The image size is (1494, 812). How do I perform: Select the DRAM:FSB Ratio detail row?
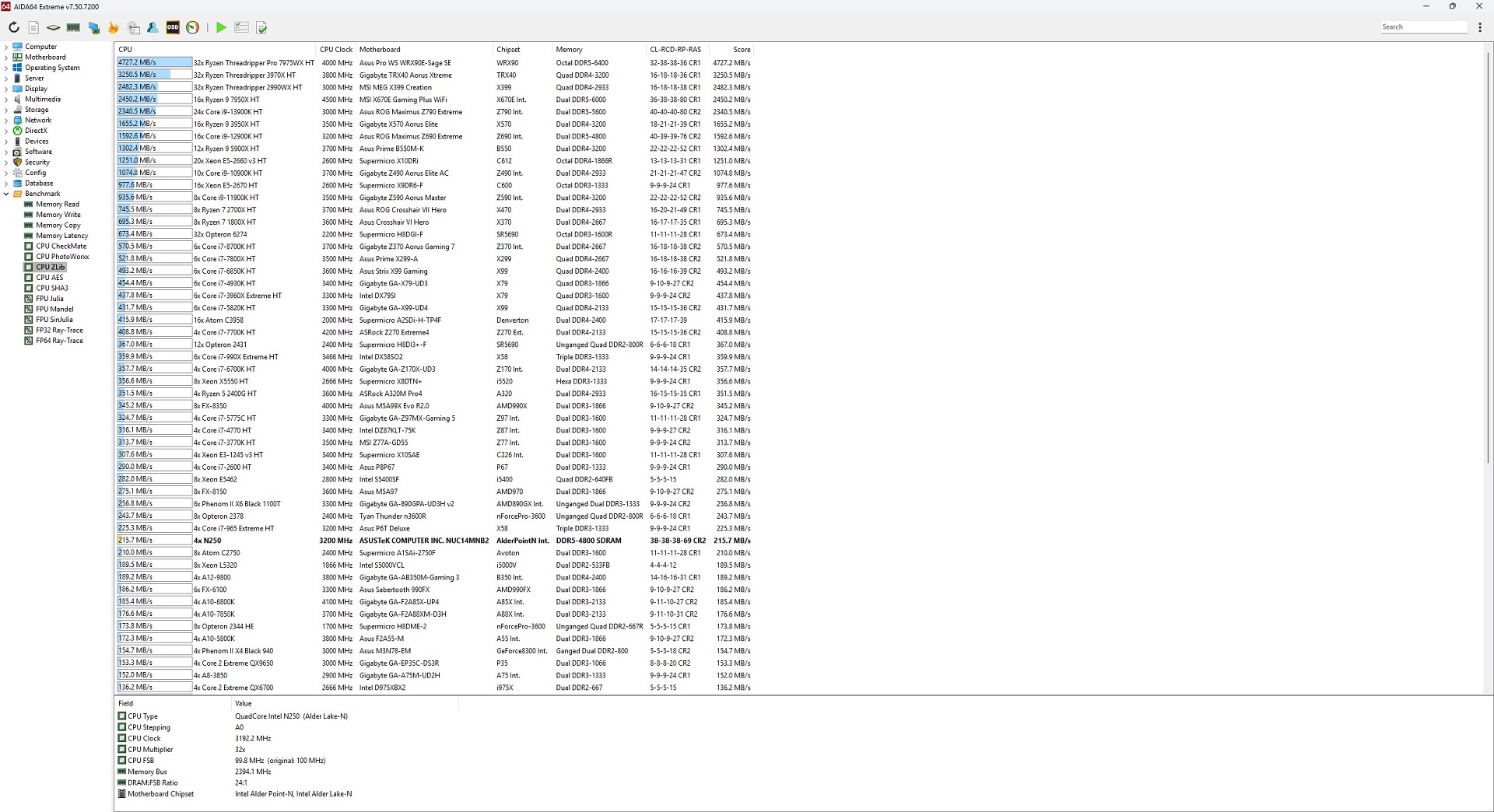click(x=286, y=783)
